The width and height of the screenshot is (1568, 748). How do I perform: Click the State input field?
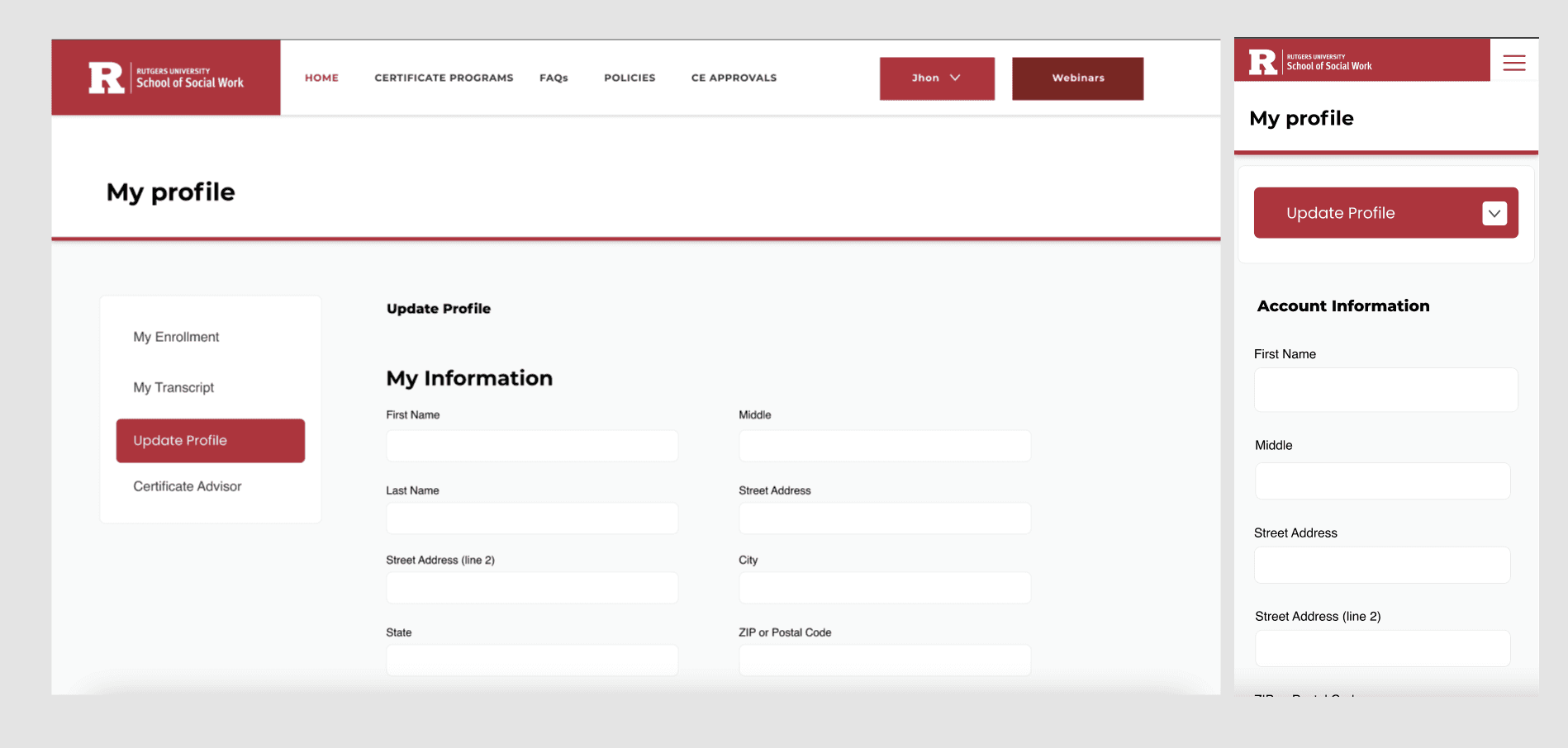tap(532, 660)
